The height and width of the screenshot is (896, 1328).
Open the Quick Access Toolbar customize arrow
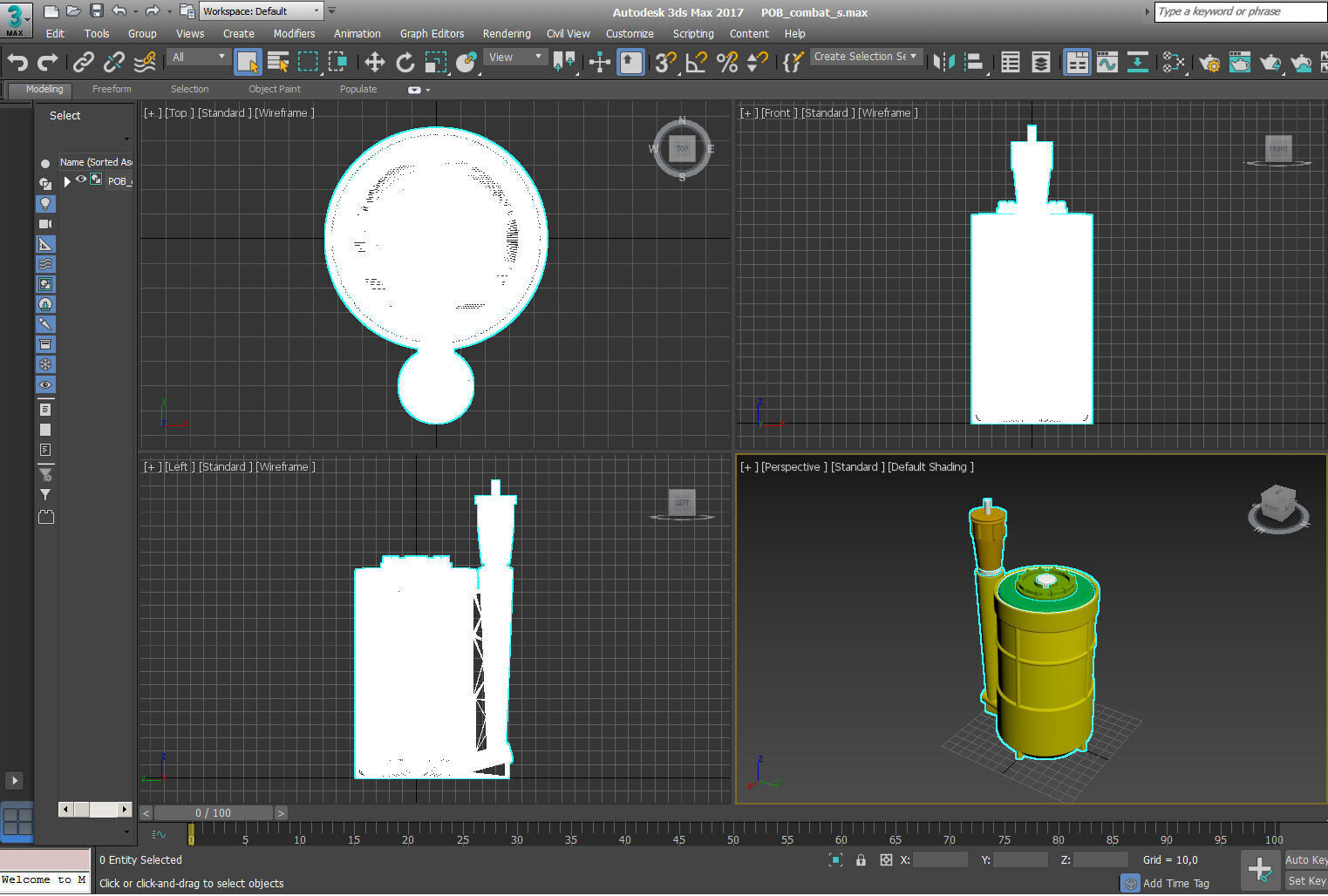tap(331, 10)
